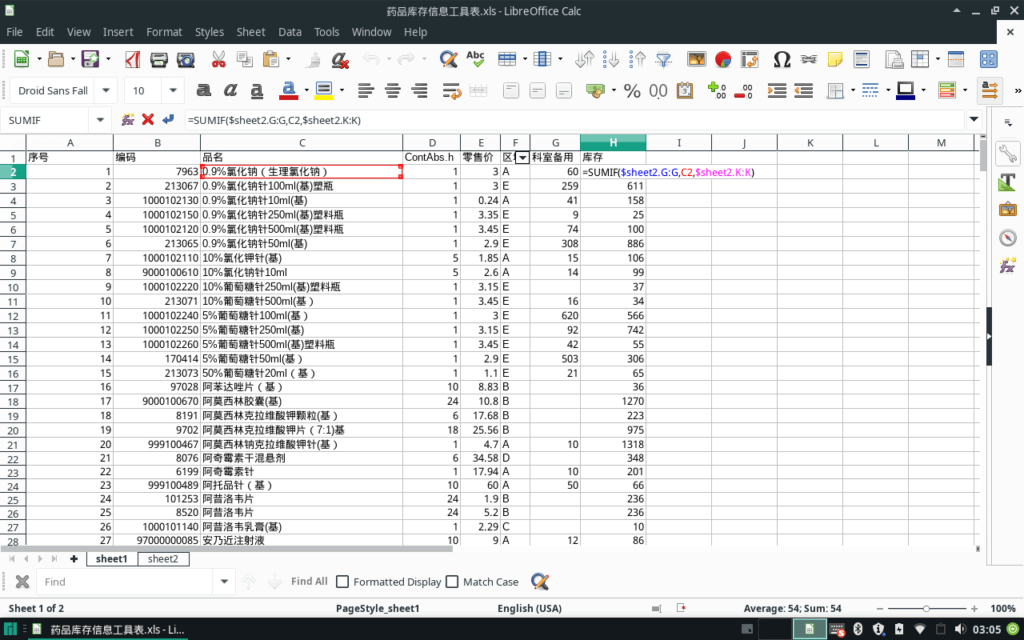1024x640 pixels.
Task: Open the Find & Replace tool
Action: [447, 59]
